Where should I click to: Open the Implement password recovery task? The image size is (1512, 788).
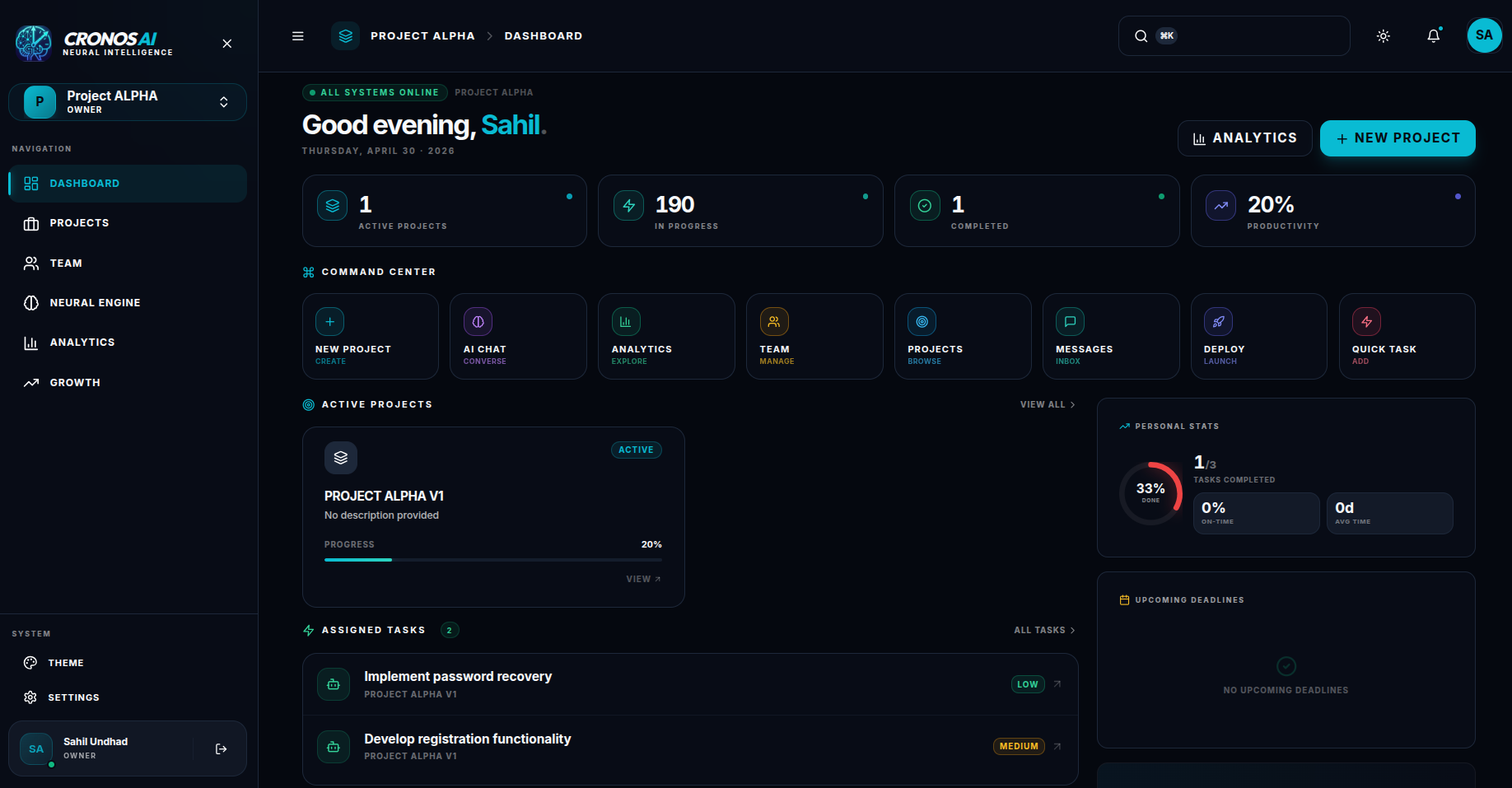690,684
